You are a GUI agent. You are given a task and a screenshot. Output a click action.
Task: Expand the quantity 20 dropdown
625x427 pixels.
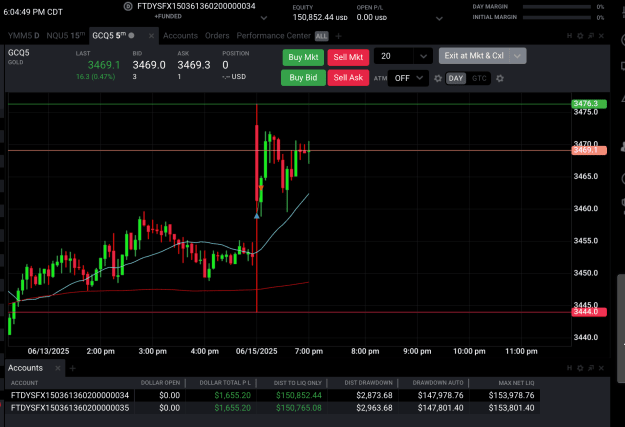click(x=423, y=56)
